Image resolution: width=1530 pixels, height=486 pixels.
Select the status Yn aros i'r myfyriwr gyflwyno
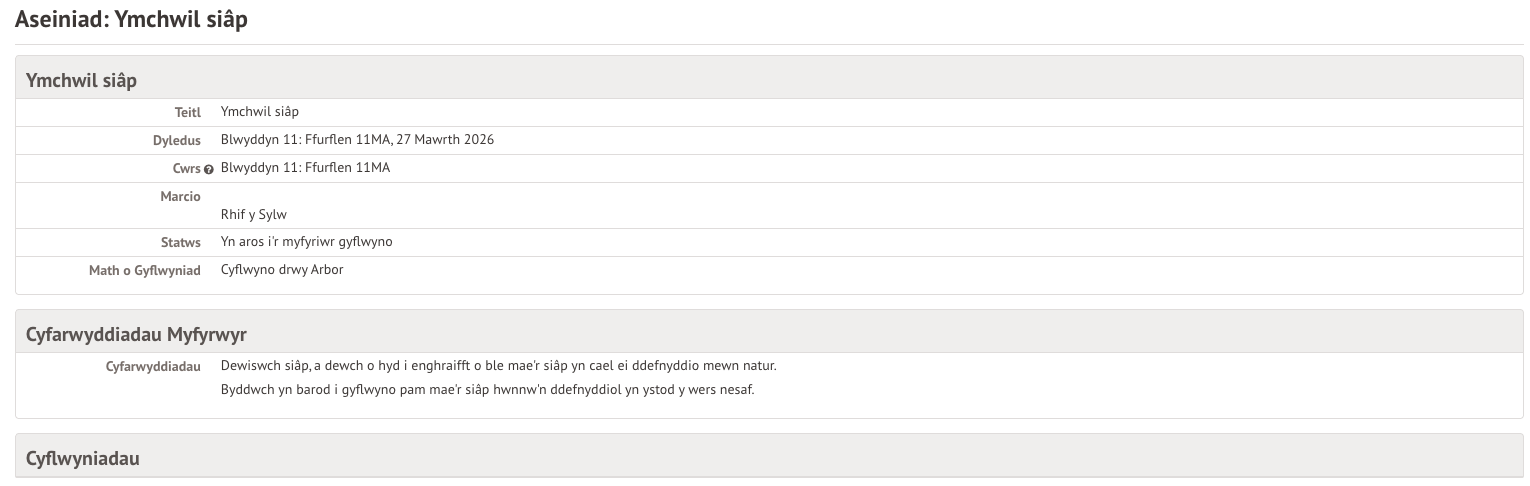(x=306, y=242)
